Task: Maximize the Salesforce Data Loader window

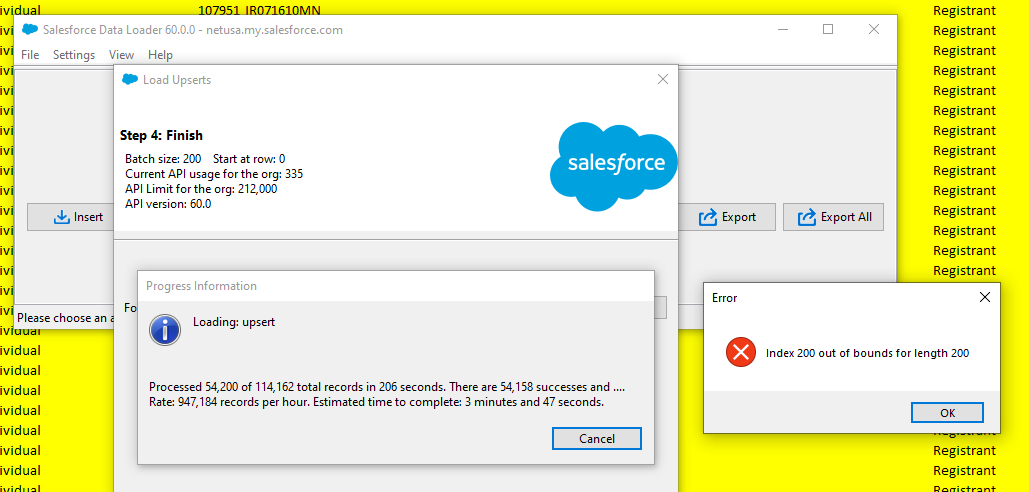Action: click(828, 29)
